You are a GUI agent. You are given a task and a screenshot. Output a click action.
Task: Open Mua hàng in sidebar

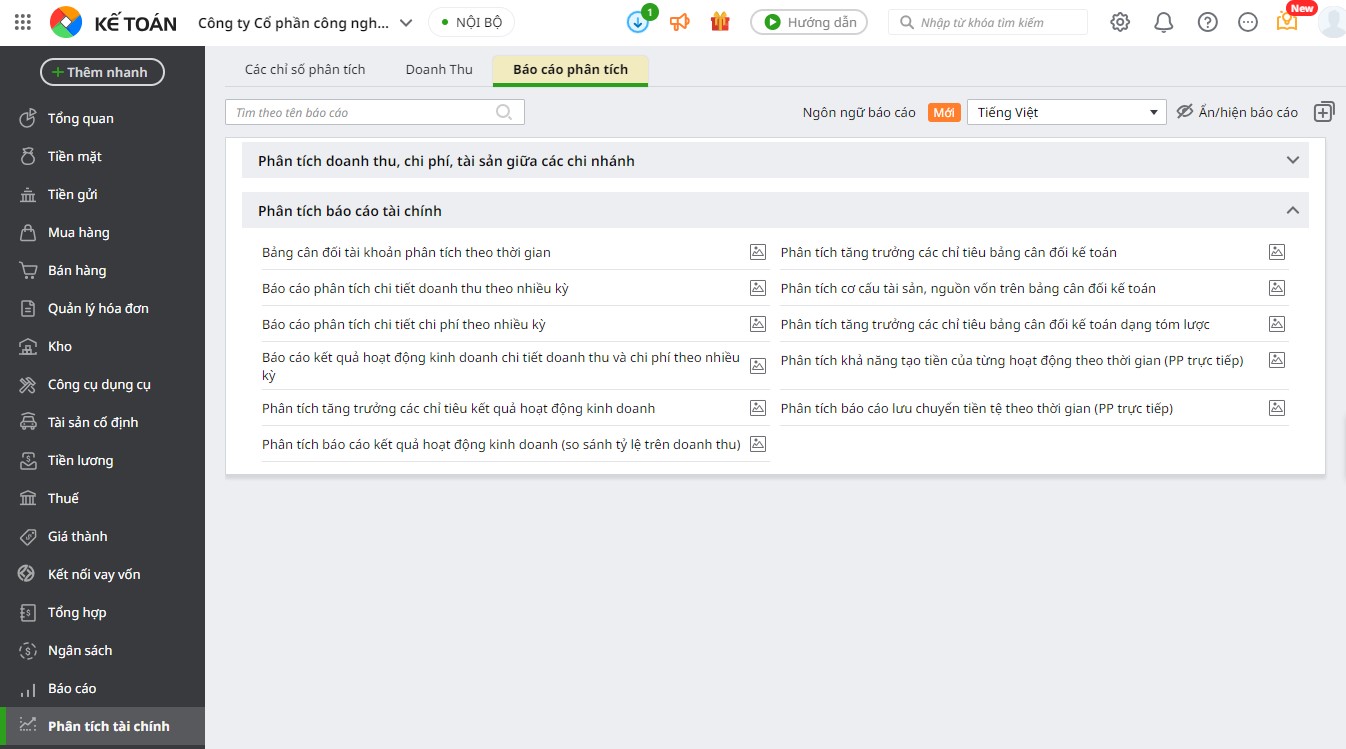[x=102, y=233]
